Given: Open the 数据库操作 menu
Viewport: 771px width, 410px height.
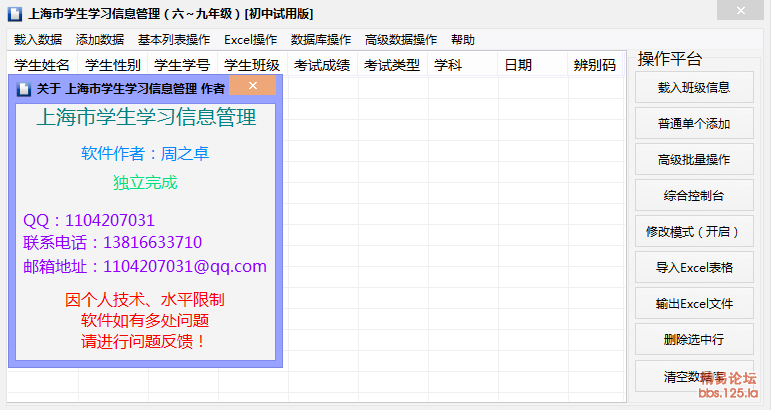Looking at the screenshot, I should pos(321,40).
